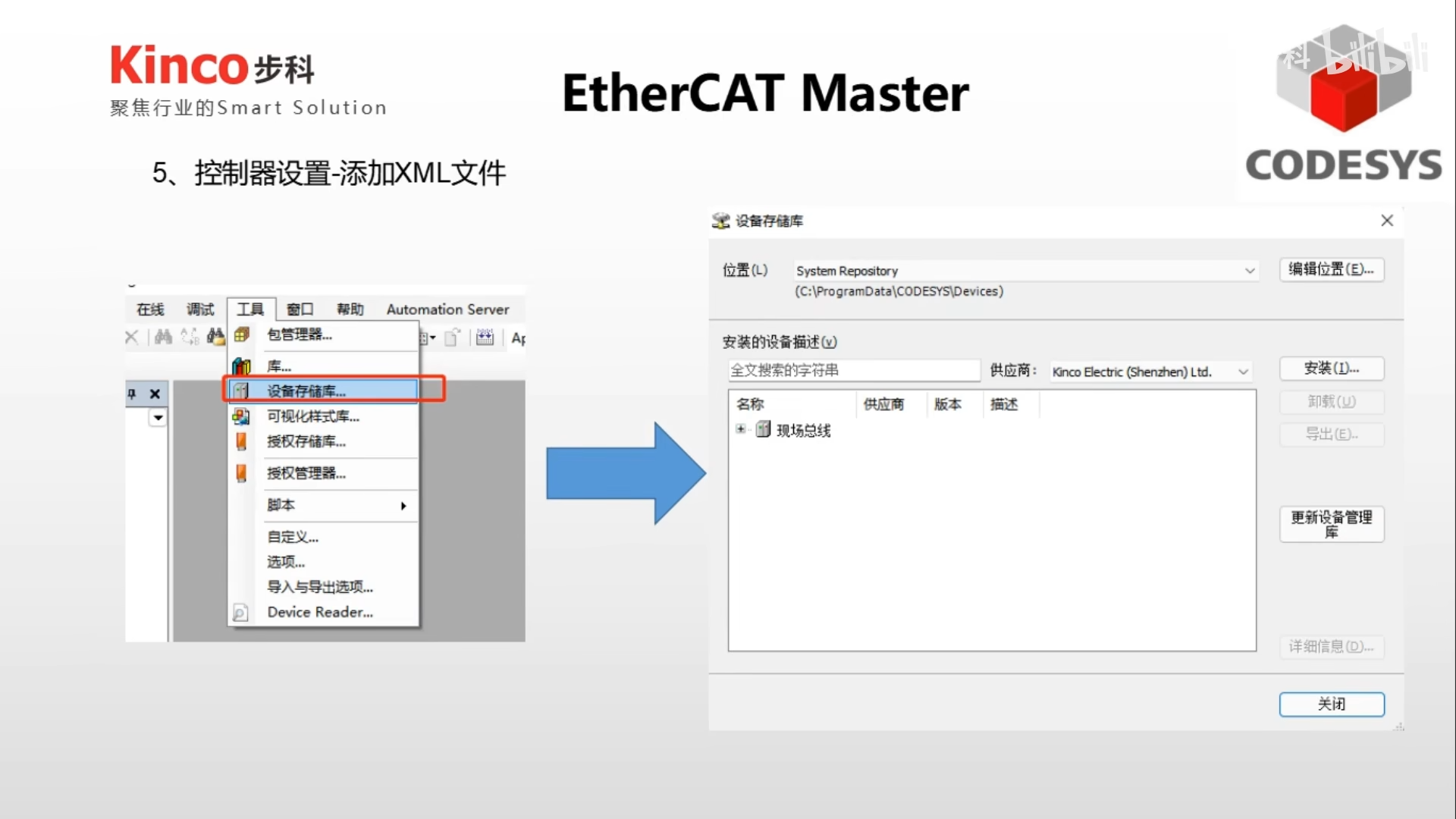Select 库... menu entry
This screenshot has height=819, width=1456.
click(324, 366)
